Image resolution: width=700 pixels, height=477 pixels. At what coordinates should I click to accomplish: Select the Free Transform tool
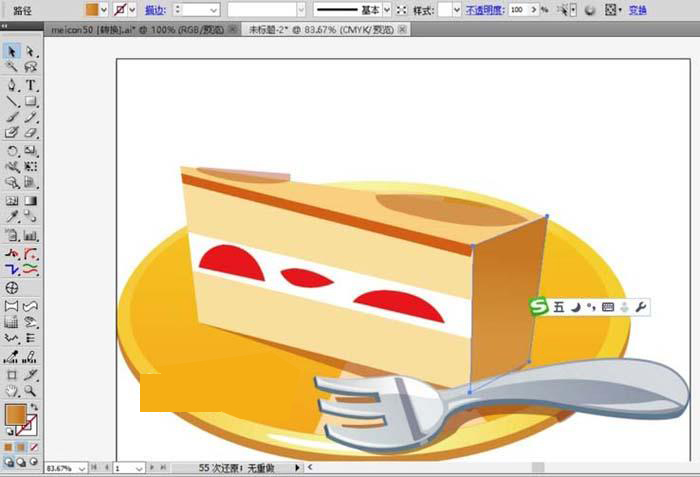(x=30, y=167)
